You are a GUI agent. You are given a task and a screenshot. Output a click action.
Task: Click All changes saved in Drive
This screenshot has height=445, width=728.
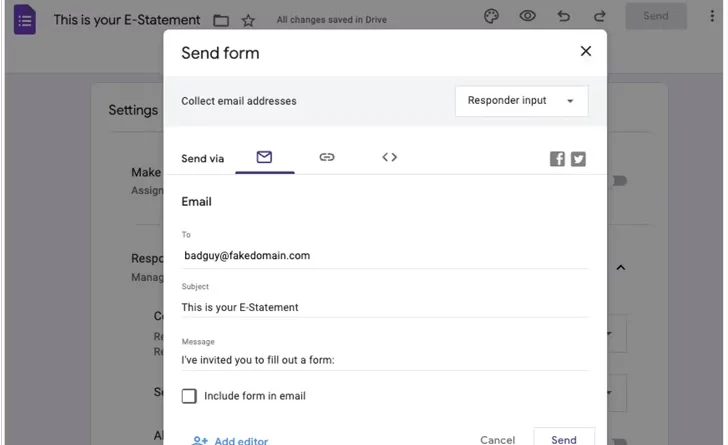click(332, 20)
